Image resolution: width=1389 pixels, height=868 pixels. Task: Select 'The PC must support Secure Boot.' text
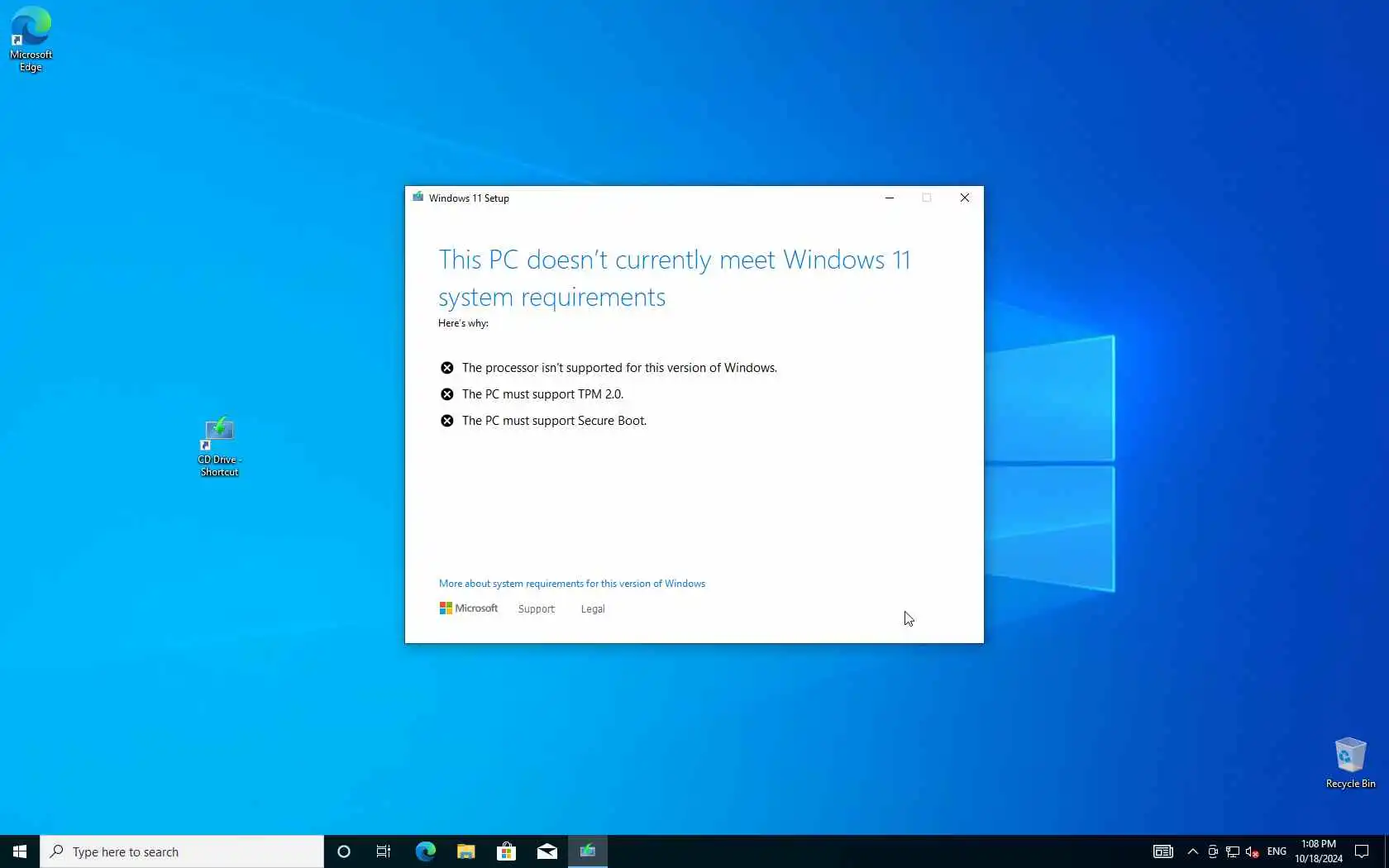pyautogui.click(x=554, y=421)
